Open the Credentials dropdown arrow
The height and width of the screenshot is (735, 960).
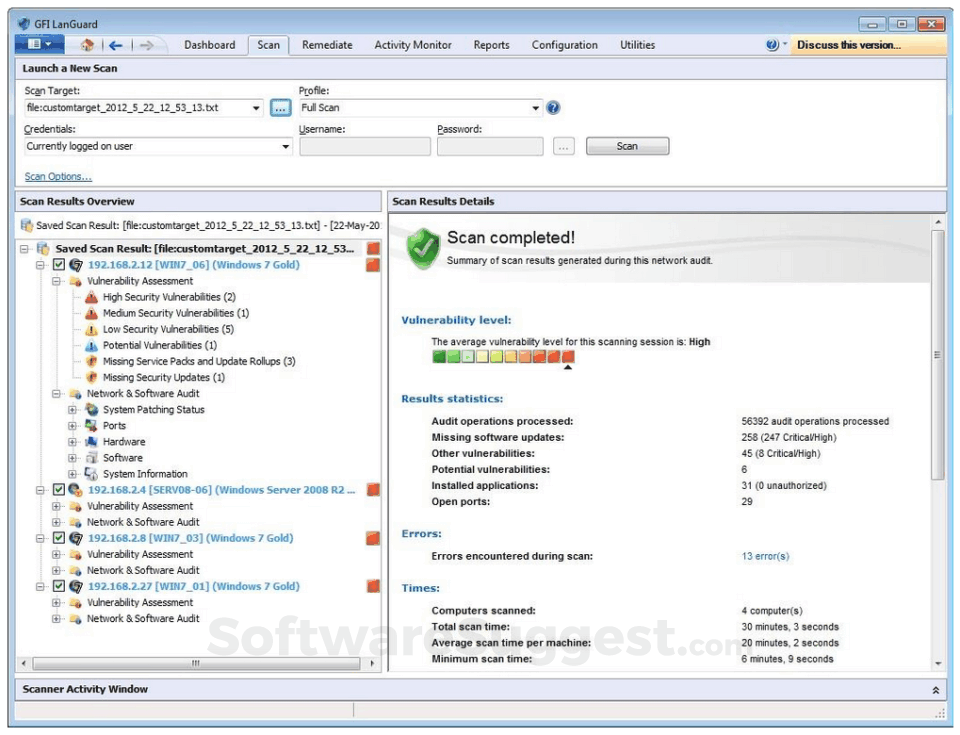point(285,147)
